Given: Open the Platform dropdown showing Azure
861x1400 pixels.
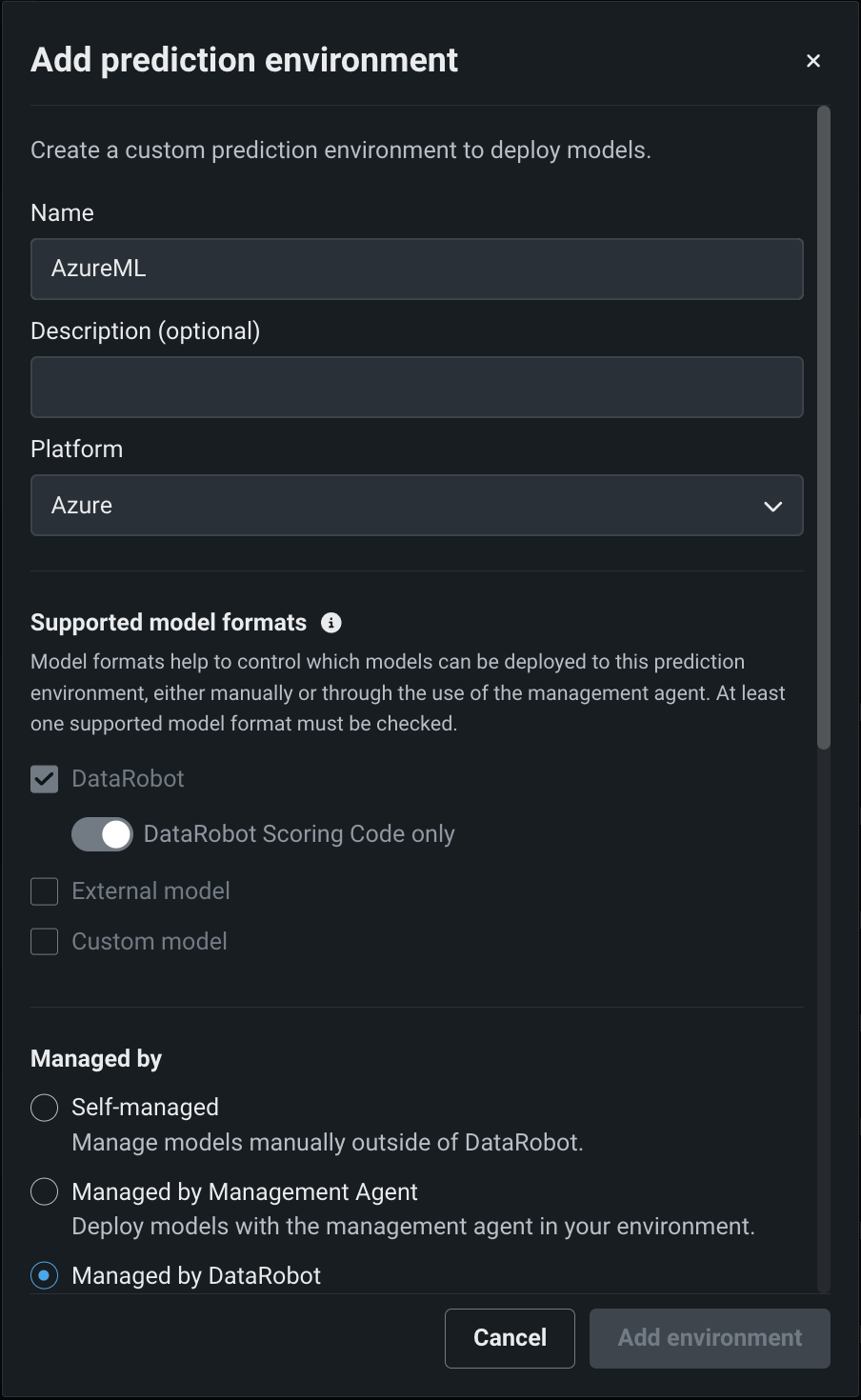Looking at the screenshot, I should point(416,506).
